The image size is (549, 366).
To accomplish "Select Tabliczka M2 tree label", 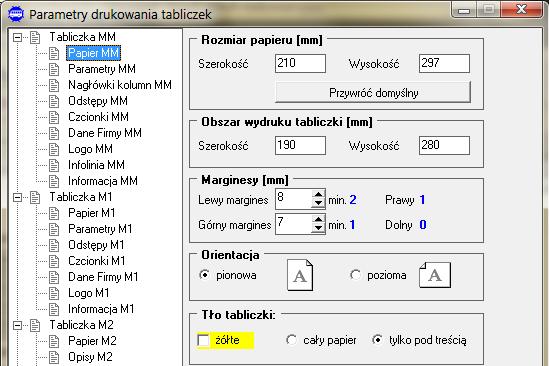I will click(x=81, y=325).
